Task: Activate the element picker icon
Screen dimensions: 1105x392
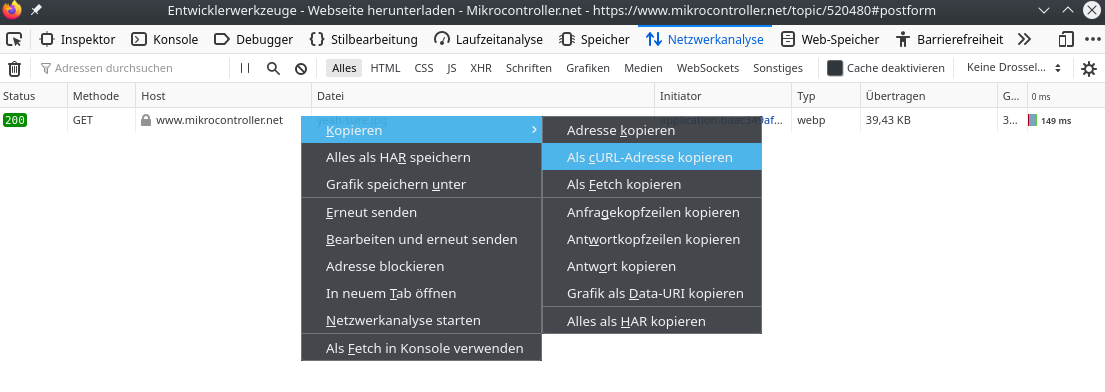Action: [x=14, y=39]
